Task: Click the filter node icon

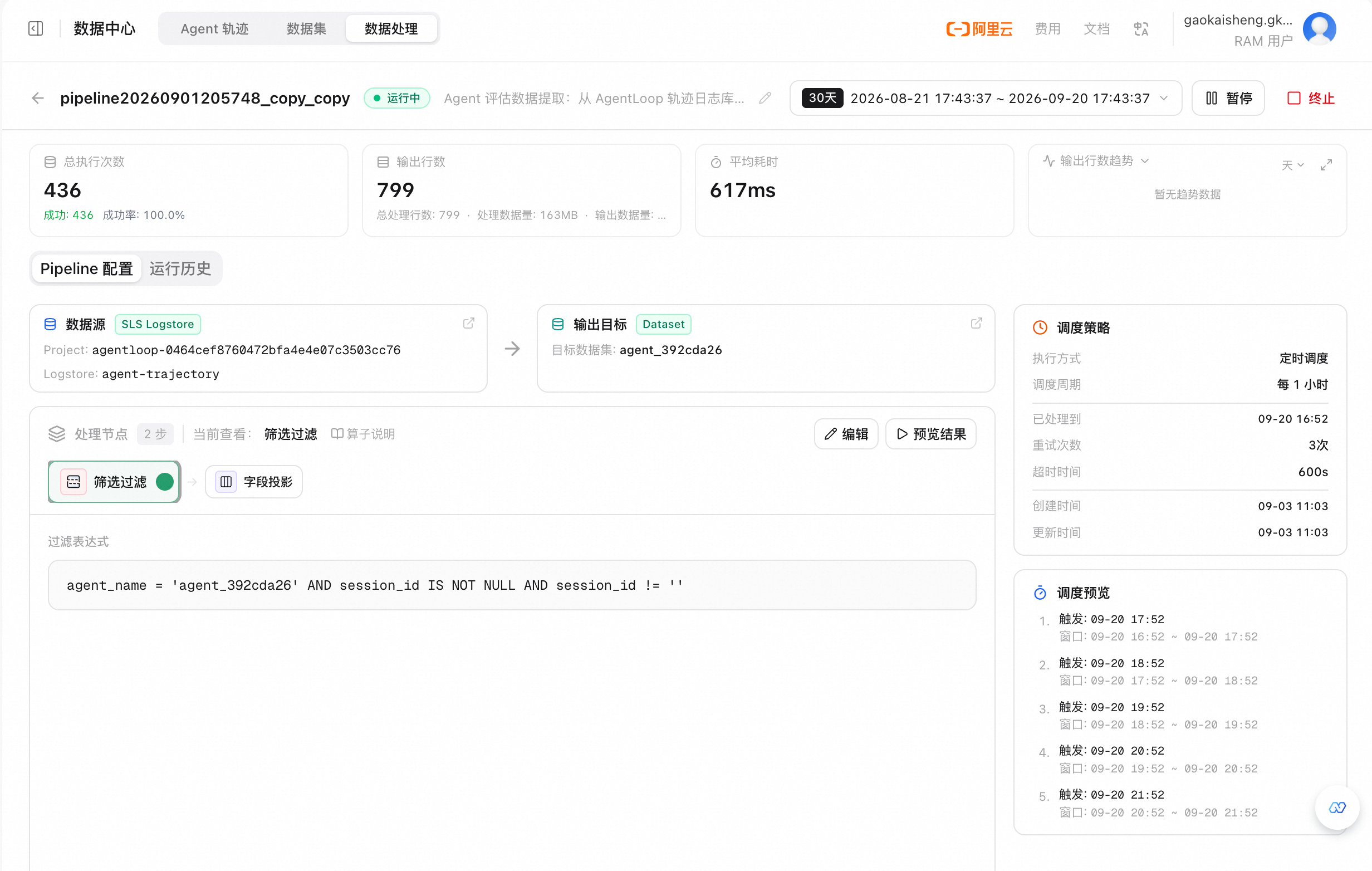Action: tap(73, 482)
